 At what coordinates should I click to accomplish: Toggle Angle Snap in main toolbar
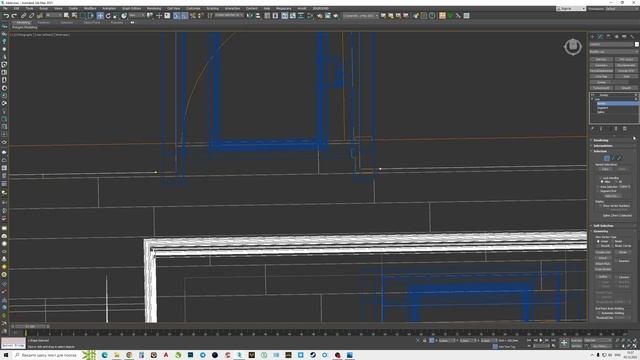(x=185, y=16)
